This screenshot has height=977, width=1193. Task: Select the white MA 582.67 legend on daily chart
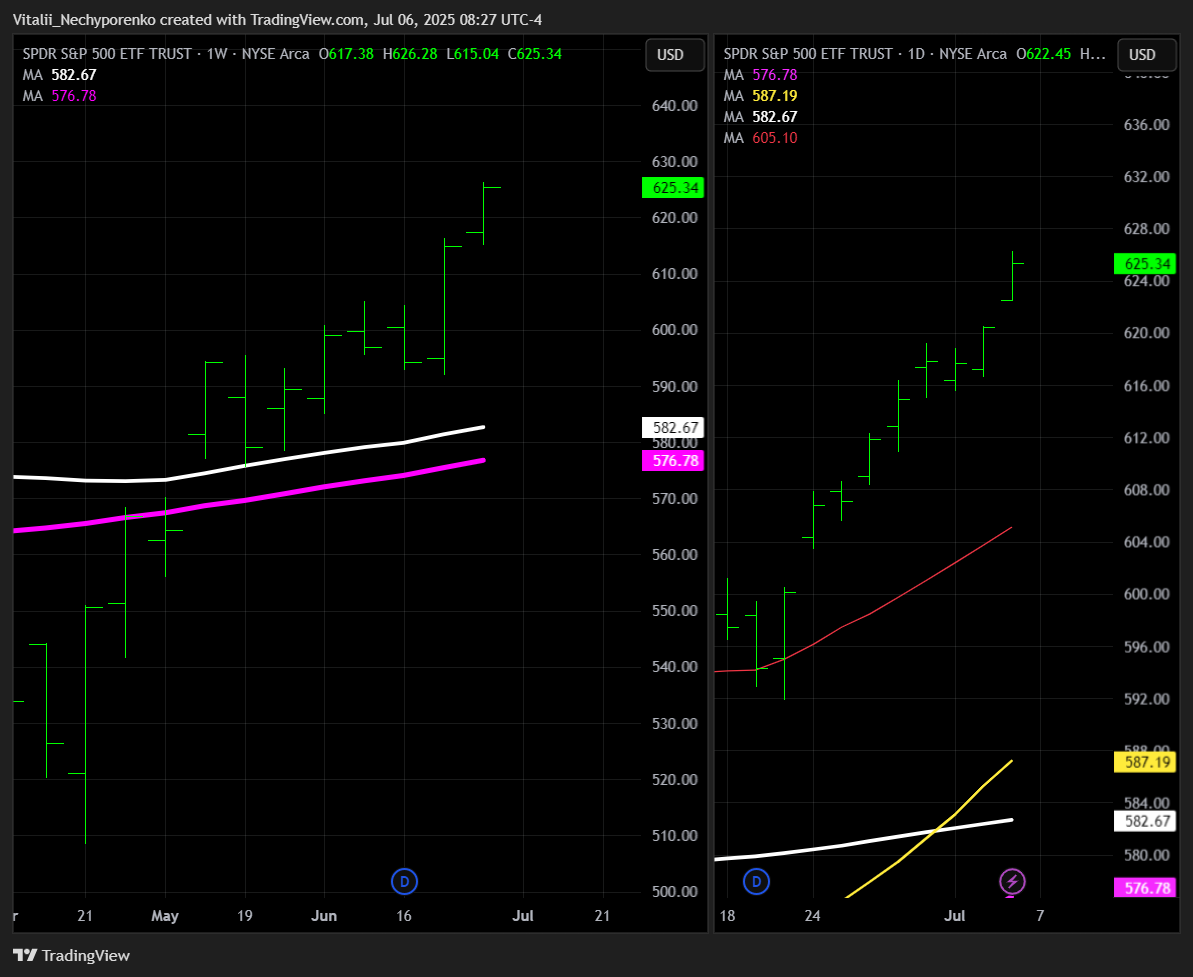760,116
